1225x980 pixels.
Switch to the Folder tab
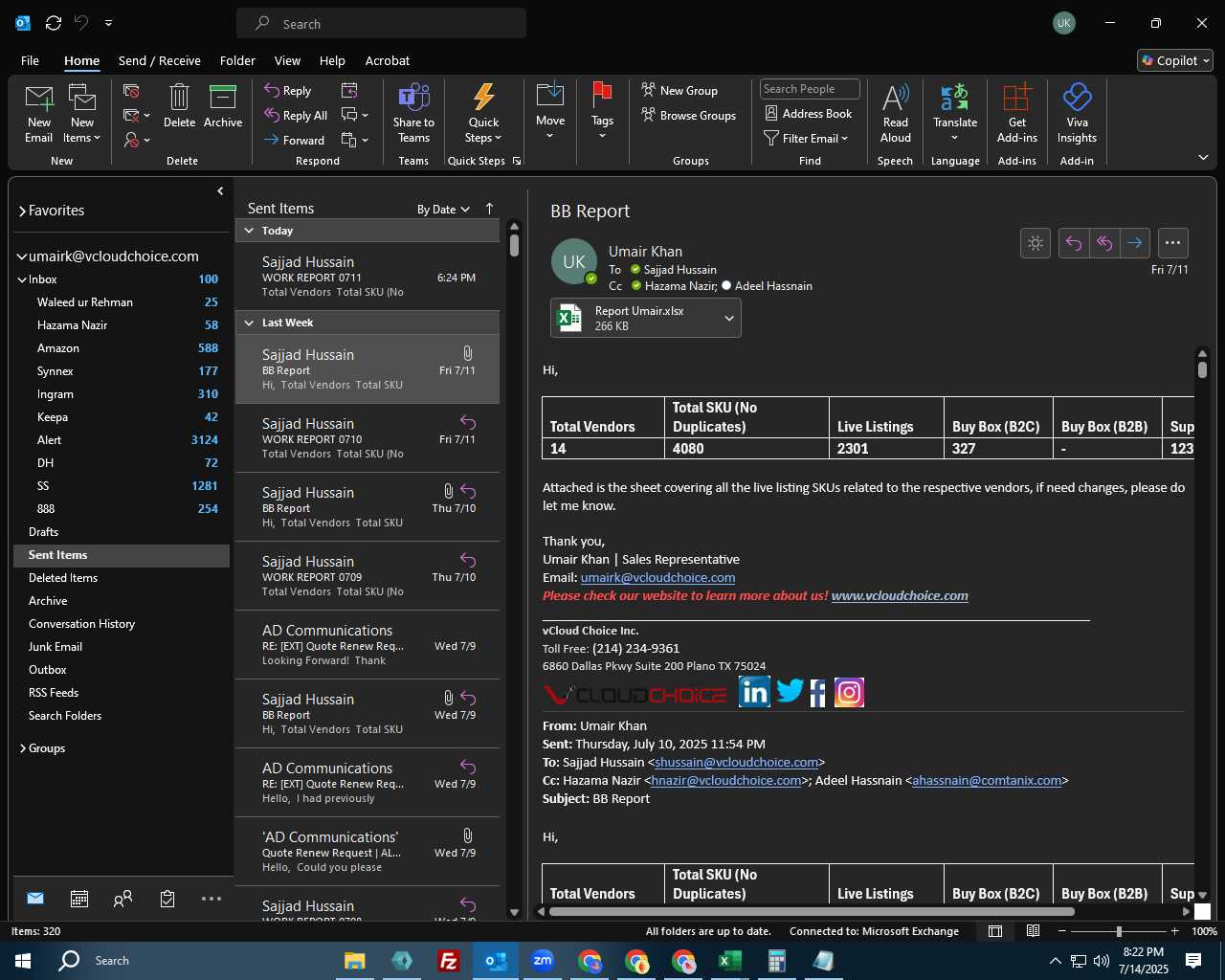tap(237, 60)
